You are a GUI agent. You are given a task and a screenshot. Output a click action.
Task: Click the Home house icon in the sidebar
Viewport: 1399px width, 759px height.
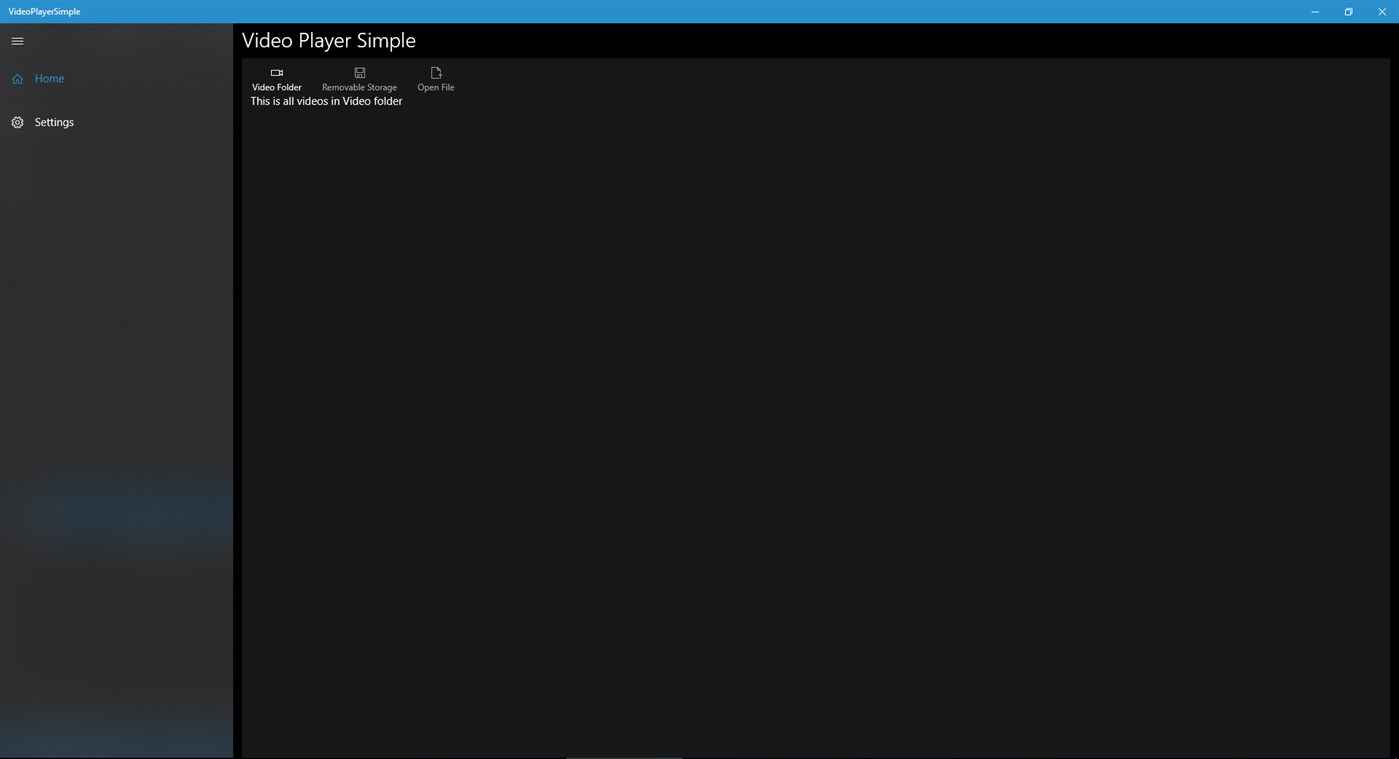click(x=17, y=78)
